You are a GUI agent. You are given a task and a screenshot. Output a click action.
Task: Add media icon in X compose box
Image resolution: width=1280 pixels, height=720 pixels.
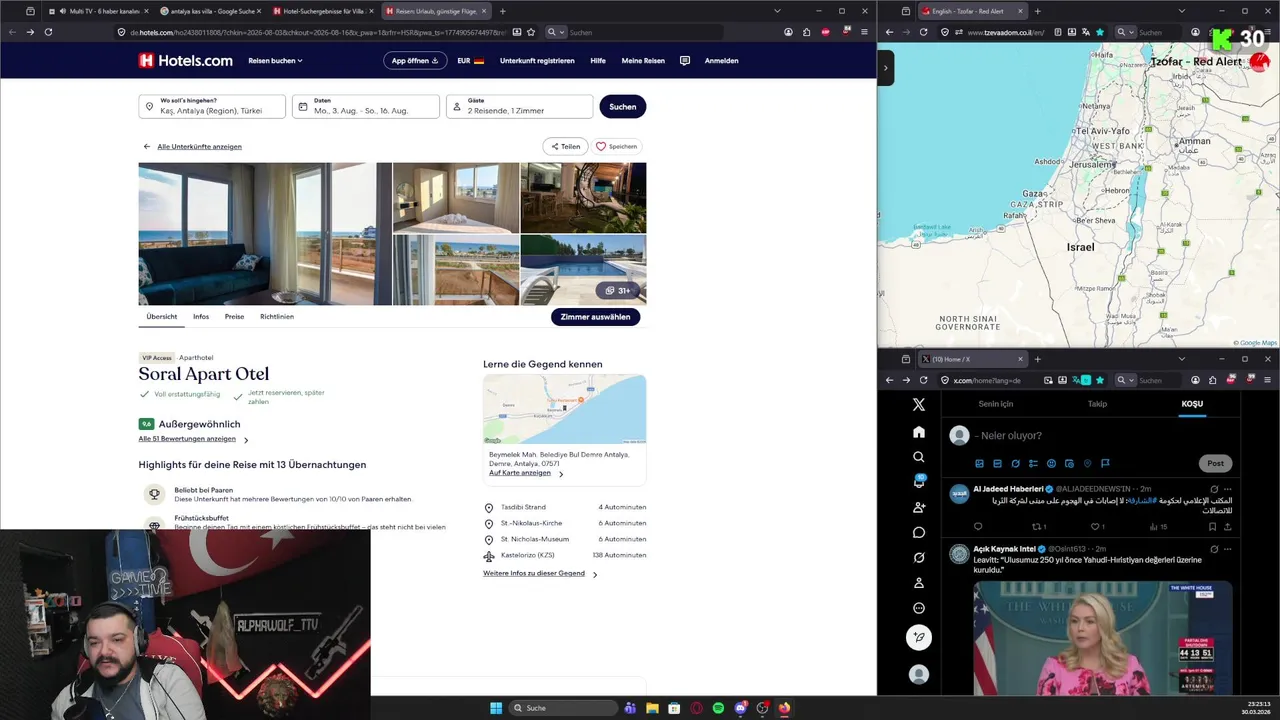(980, 463)
